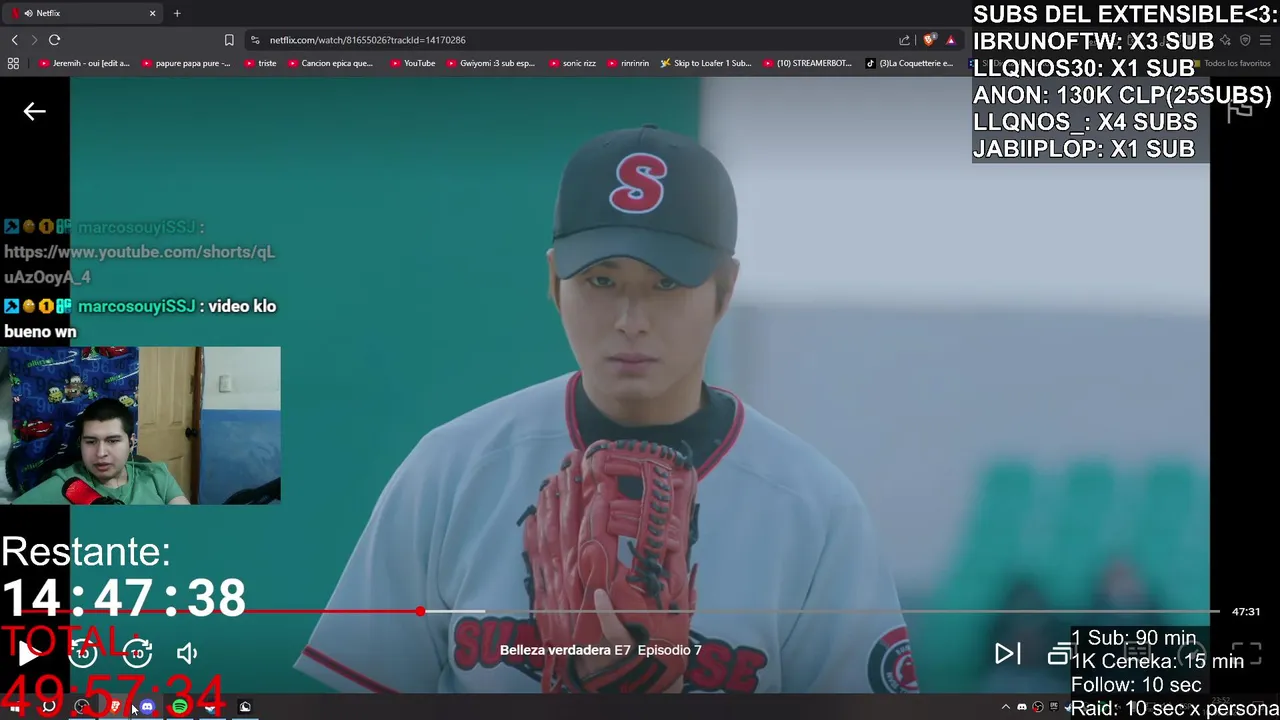This screenshot has width=1280, height=720.
Task: Open the Brave Shields lion icon
Action: click(930, 40)
